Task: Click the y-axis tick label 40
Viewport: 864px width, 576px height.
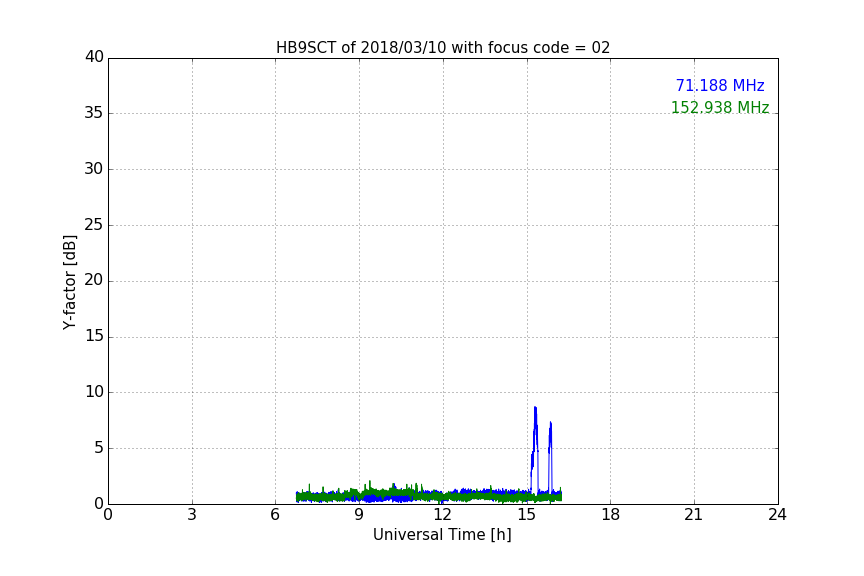Action: (x=94, y=57)
